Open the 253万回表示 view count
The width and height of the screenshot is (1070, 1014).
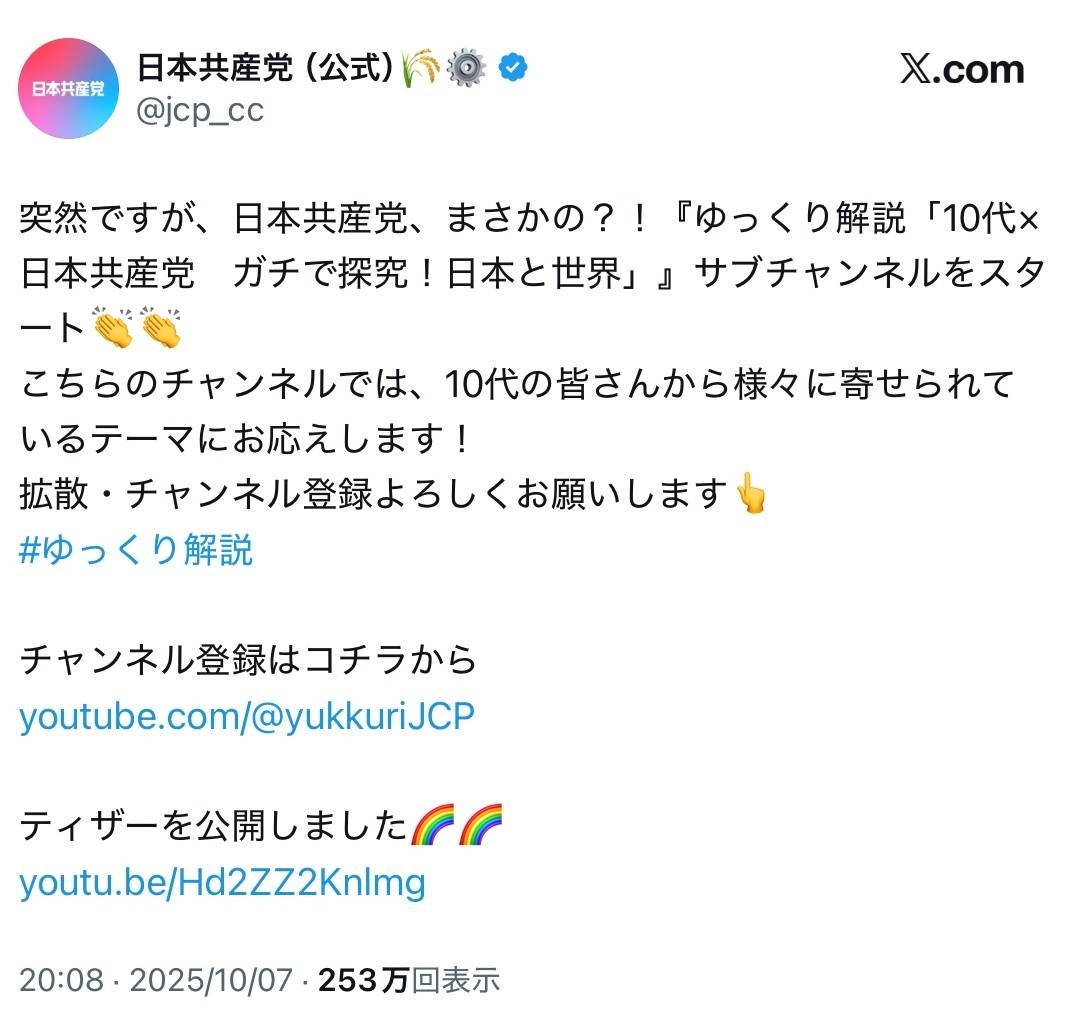[x=409, y=981]
